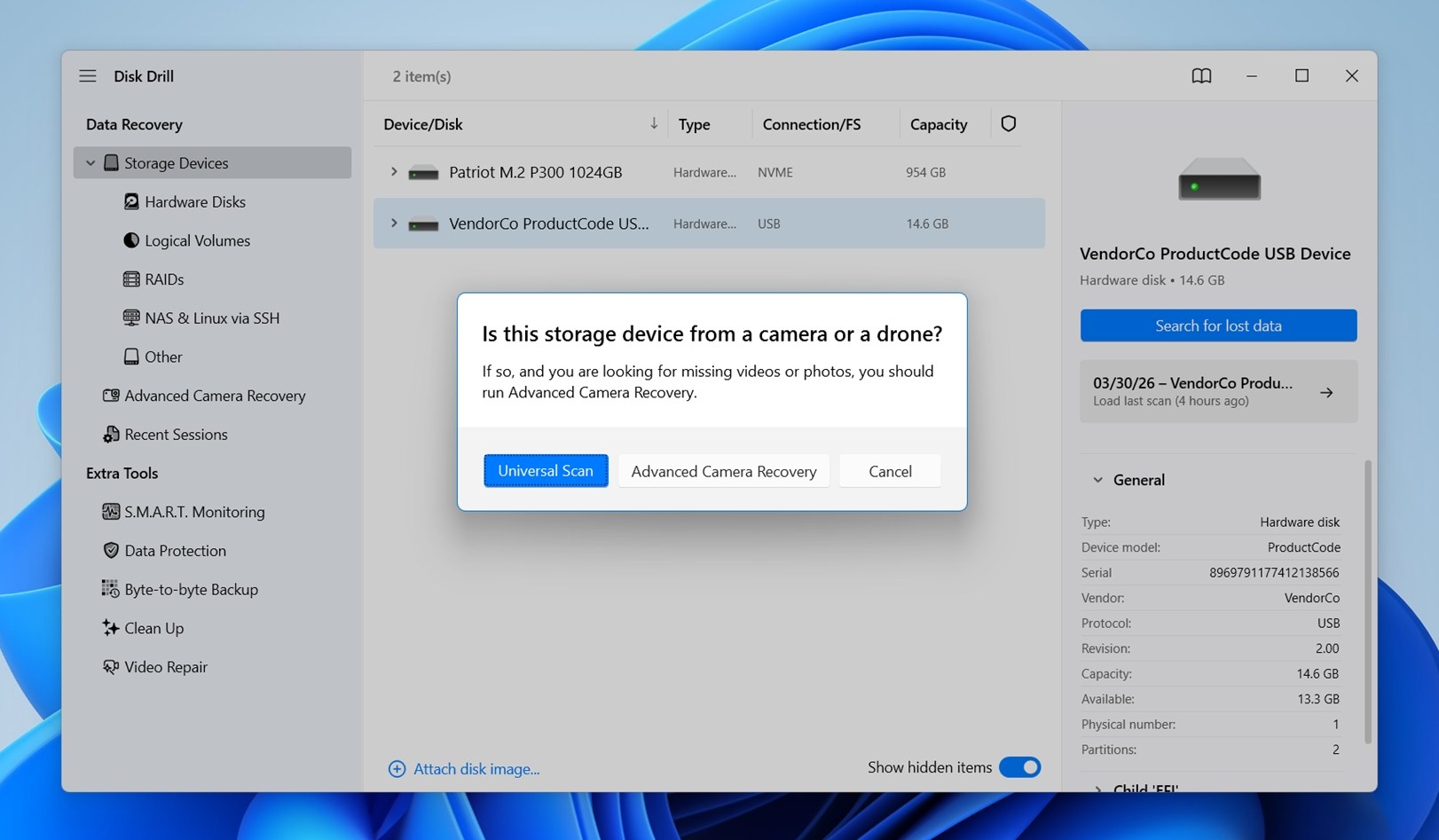This screenshot has width=1439, height=840.
Task: Open the hamburger menu next to Disk Drill
Action: pyautogui.click(x=87, y=76)
